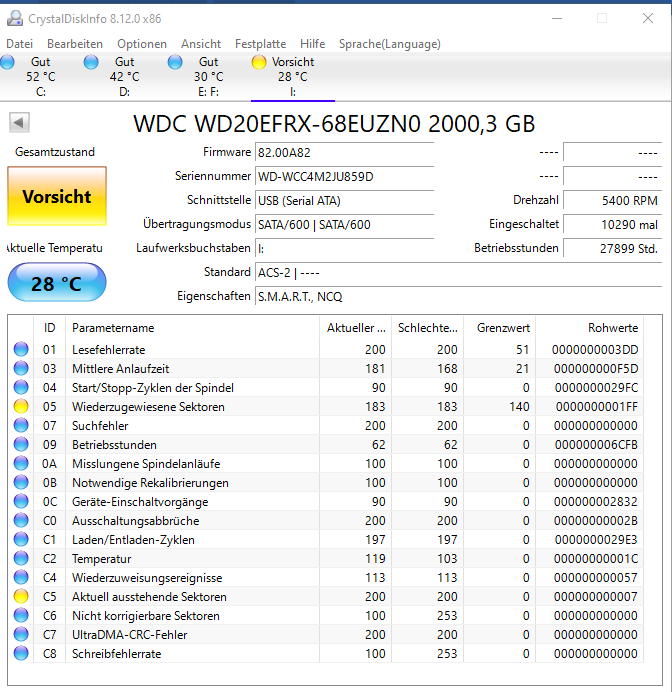Image resolution: width=672 pixels, height=692 pixels.
Task: Click the Rohwerte column header
Action: (x=589, y=327)
